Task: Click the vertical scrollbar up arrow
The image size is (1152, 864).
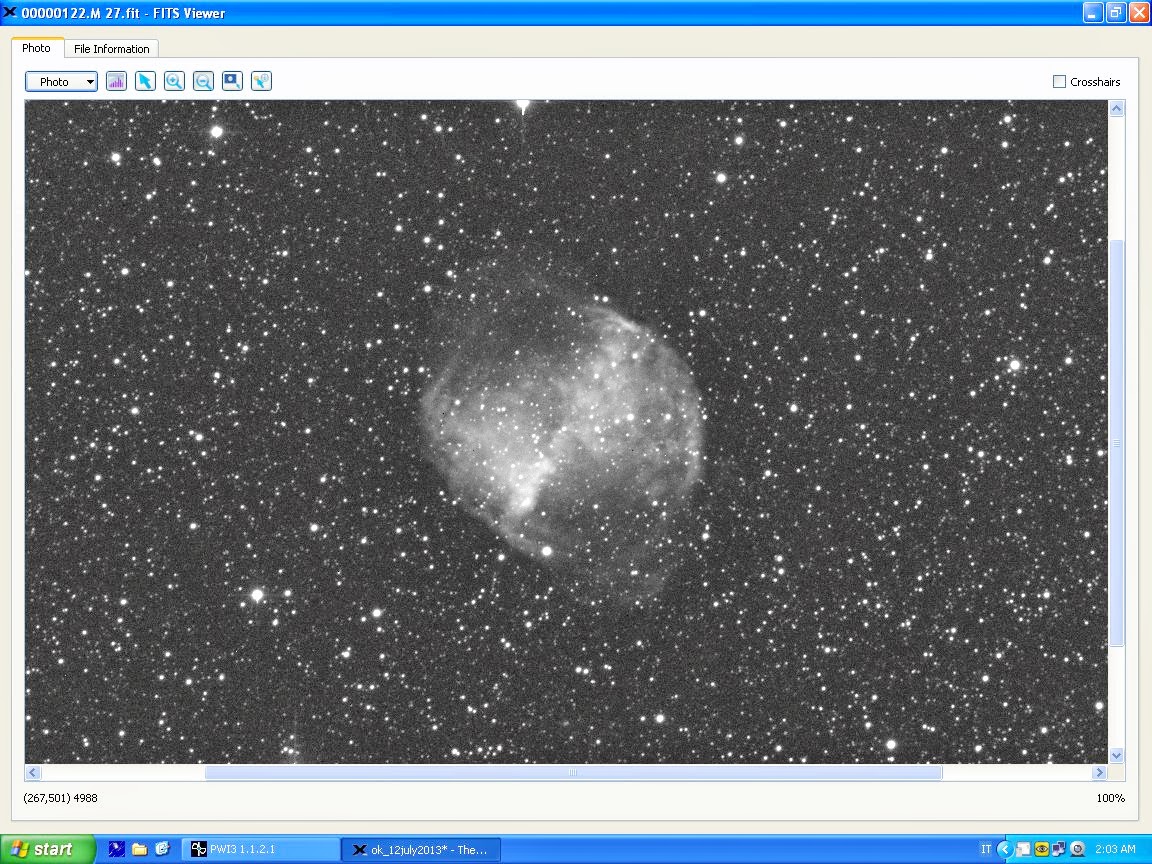Action: point(1116,108)
